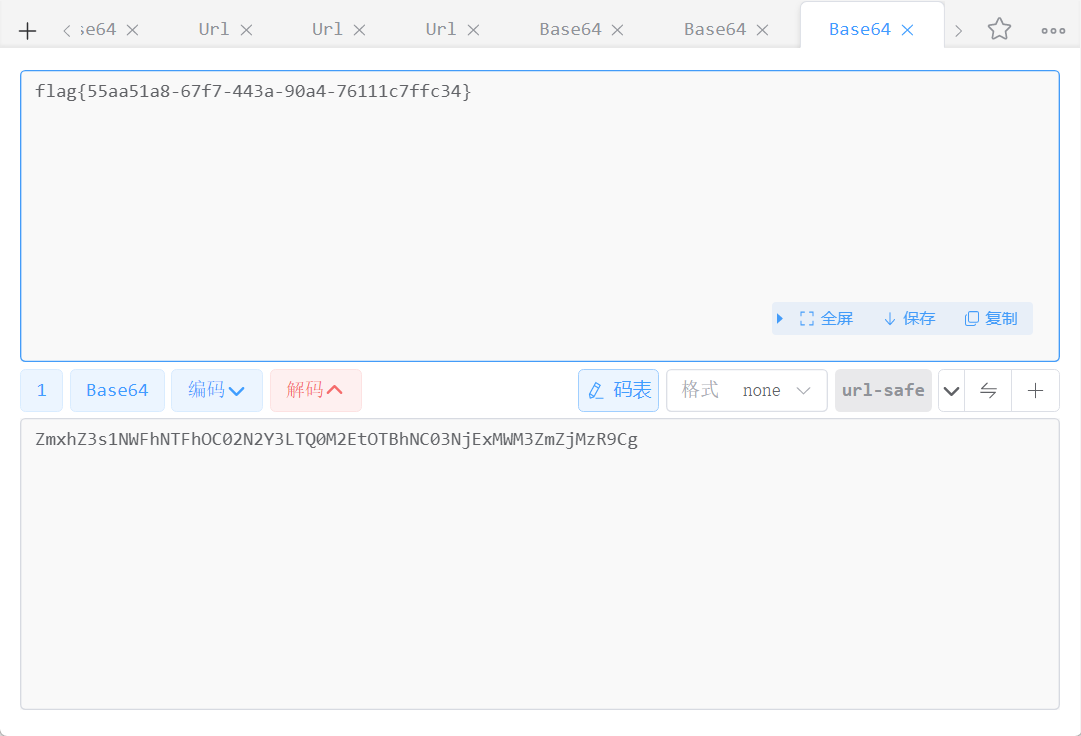
Task: Close the active Base64 tab
Action: [x=908, y=30]
